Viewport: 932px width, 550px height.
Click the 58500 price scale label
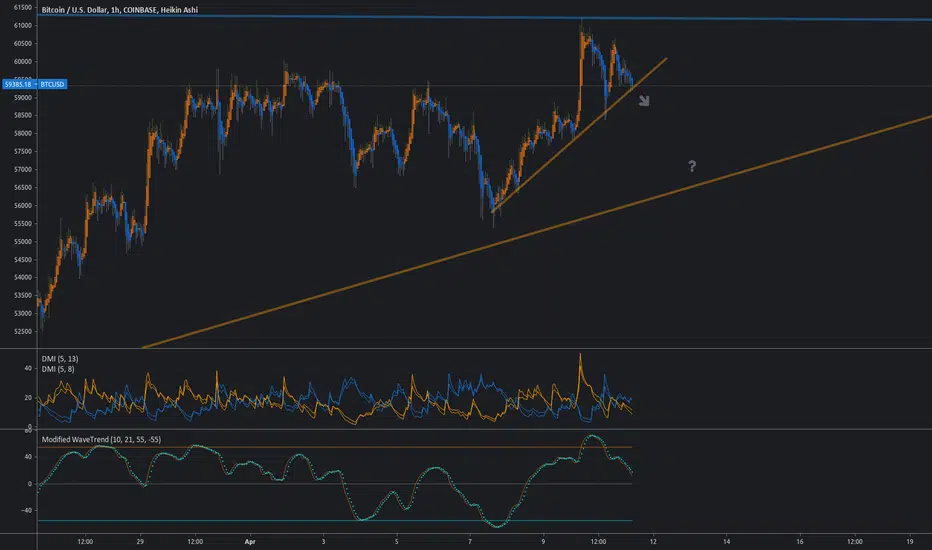point(23,115)
